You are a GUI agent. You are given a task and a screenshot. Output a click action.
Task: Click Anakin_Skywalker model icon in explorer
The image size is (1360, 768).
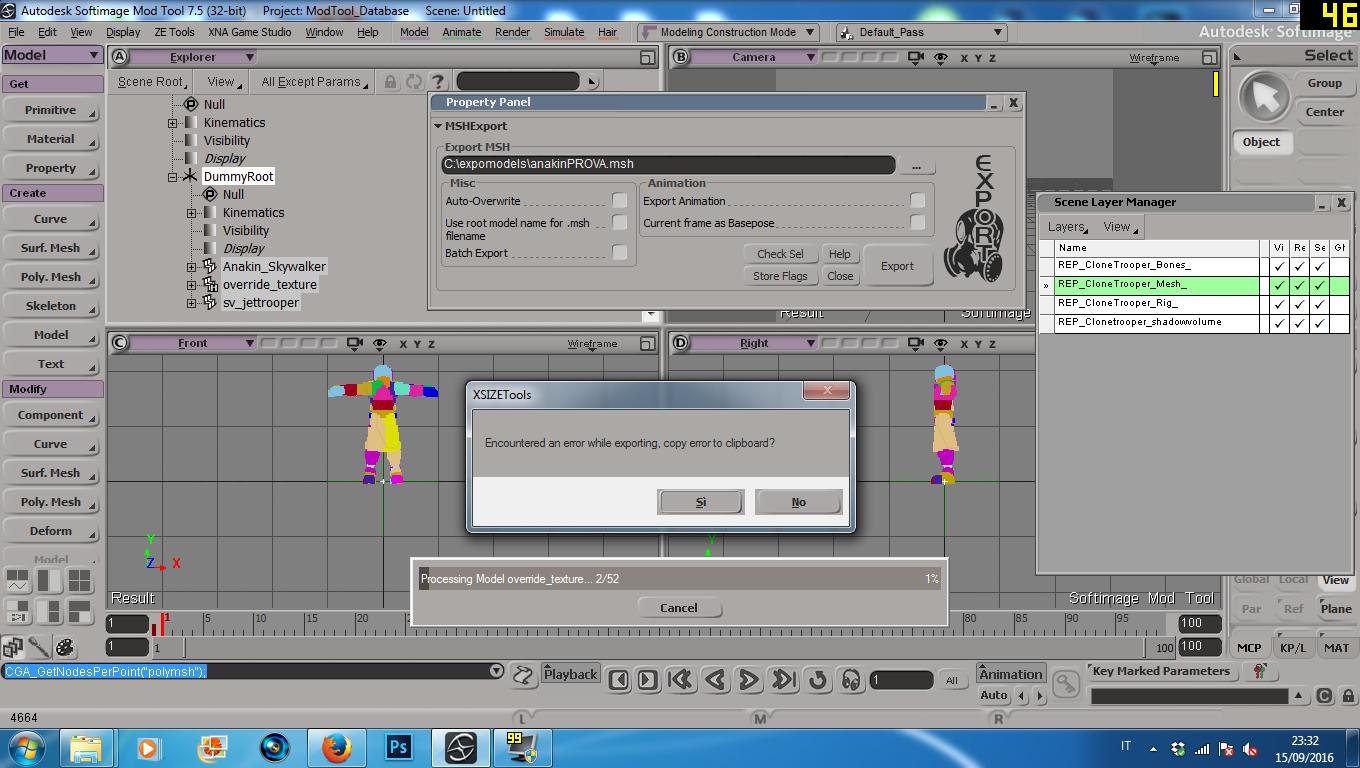pos(209,266)
